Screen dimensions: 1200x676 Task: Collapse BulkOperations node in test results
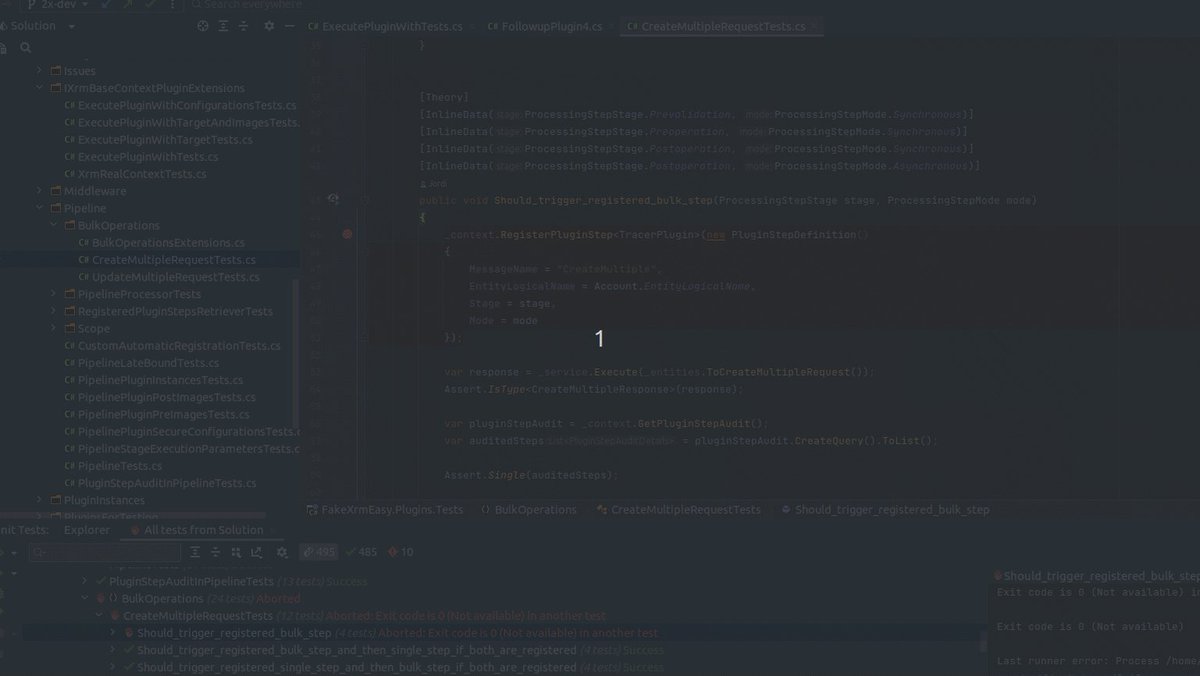pyautogui.click(x=87, y=598)
